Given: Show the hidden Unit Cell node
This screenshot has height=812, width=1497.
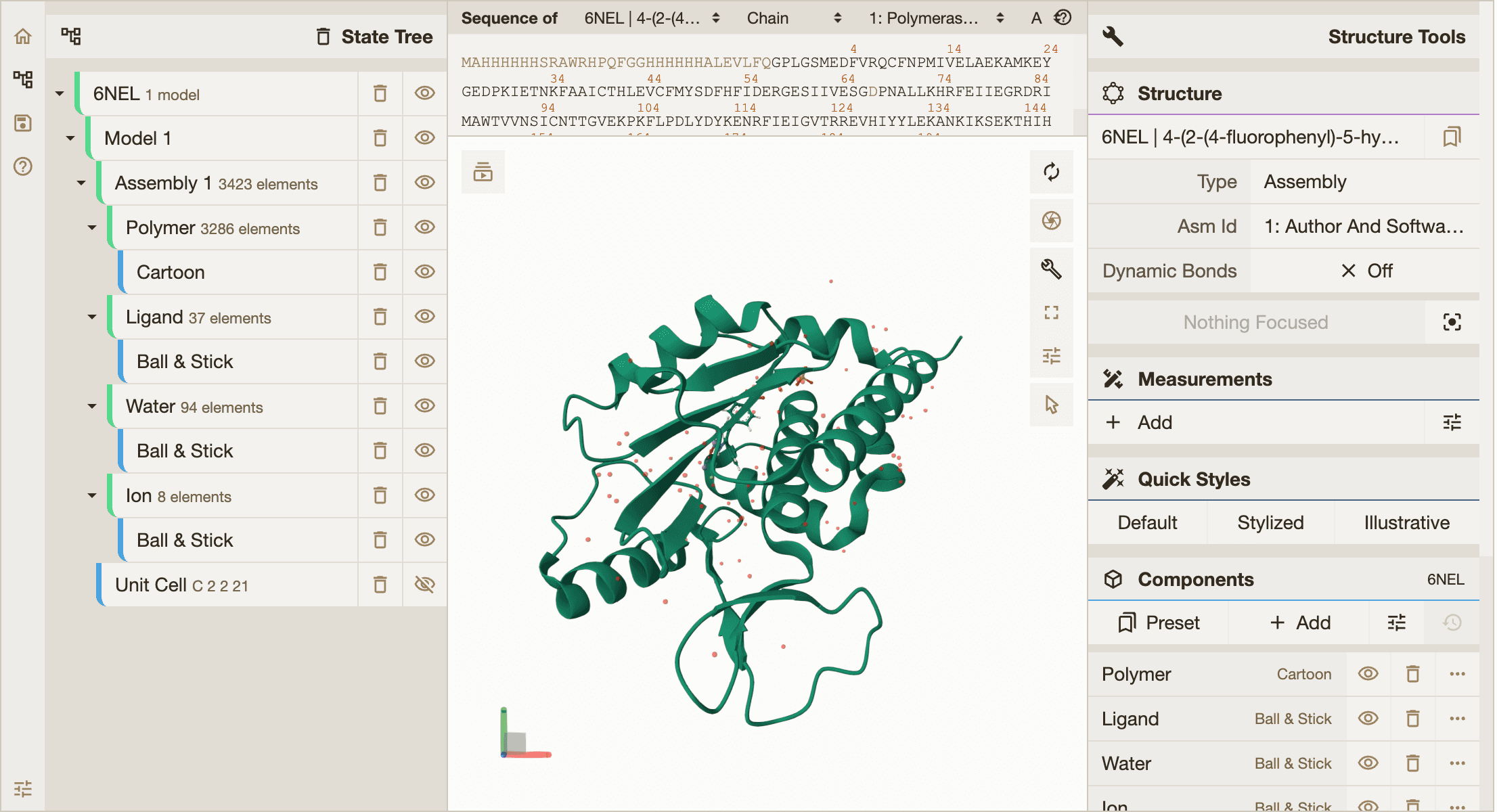Looking at the screenshot, I should pyautogui.click(x=424, y=584).
